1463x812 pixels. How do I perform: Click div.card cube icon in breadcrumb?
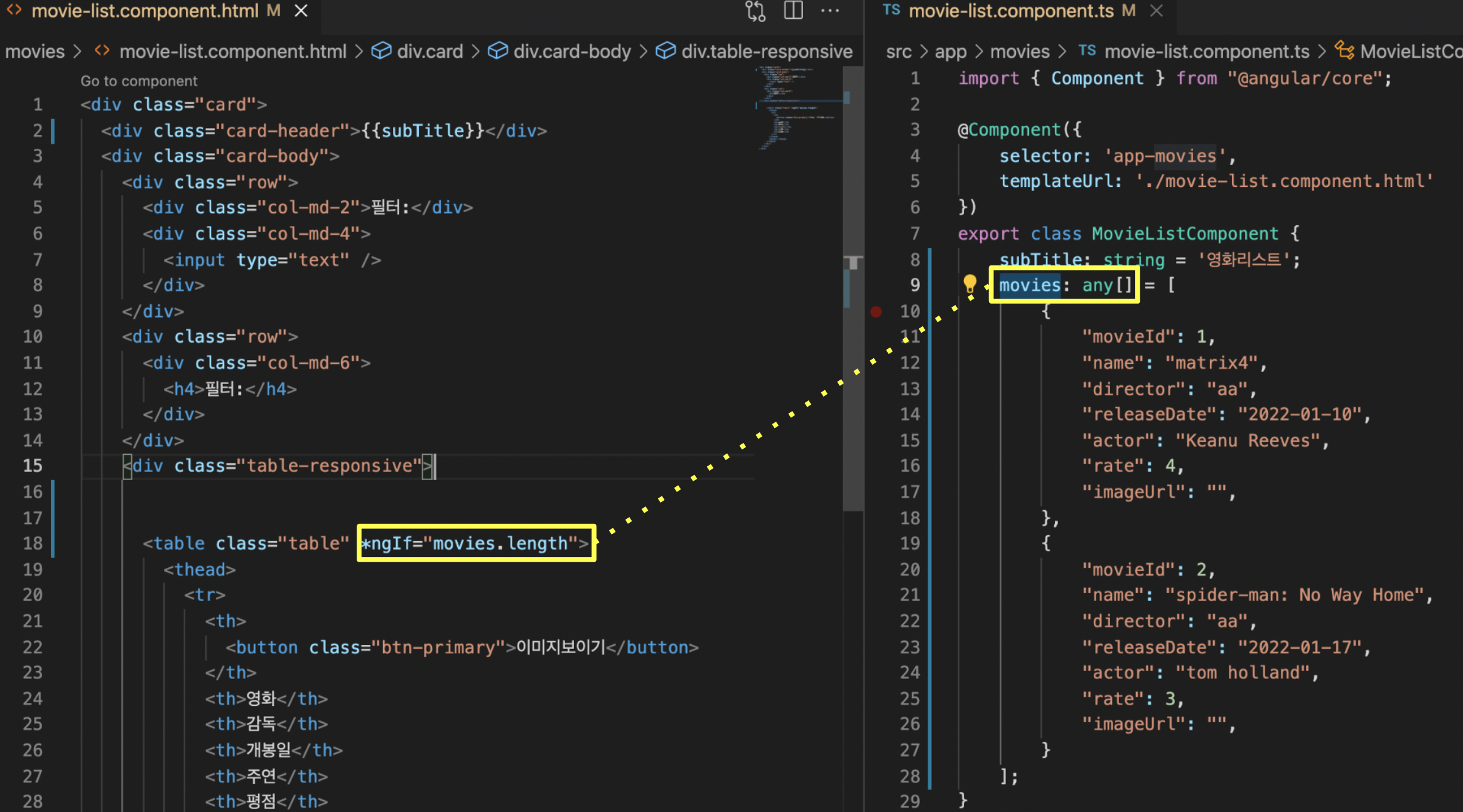point(381,51)
